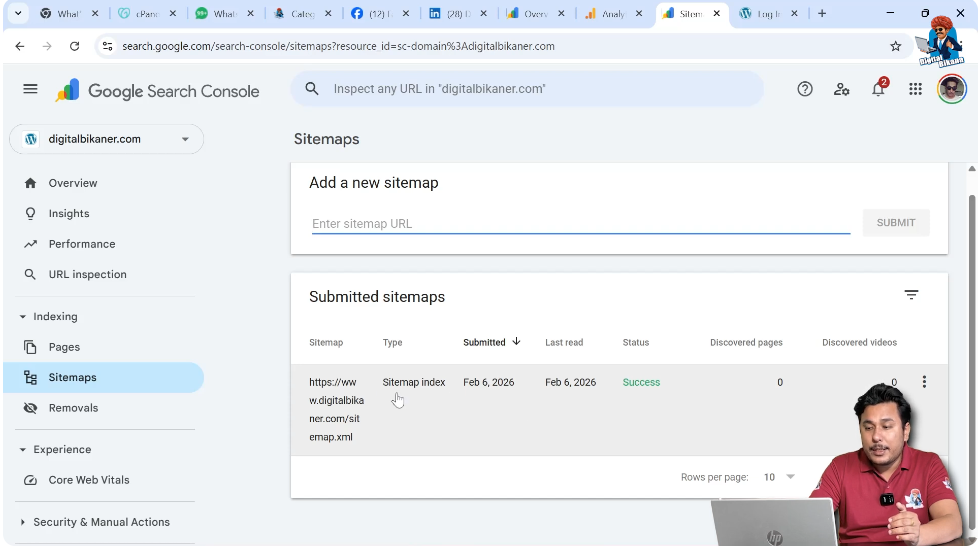Bookmark this page with the star icon

tap(895, 46)
